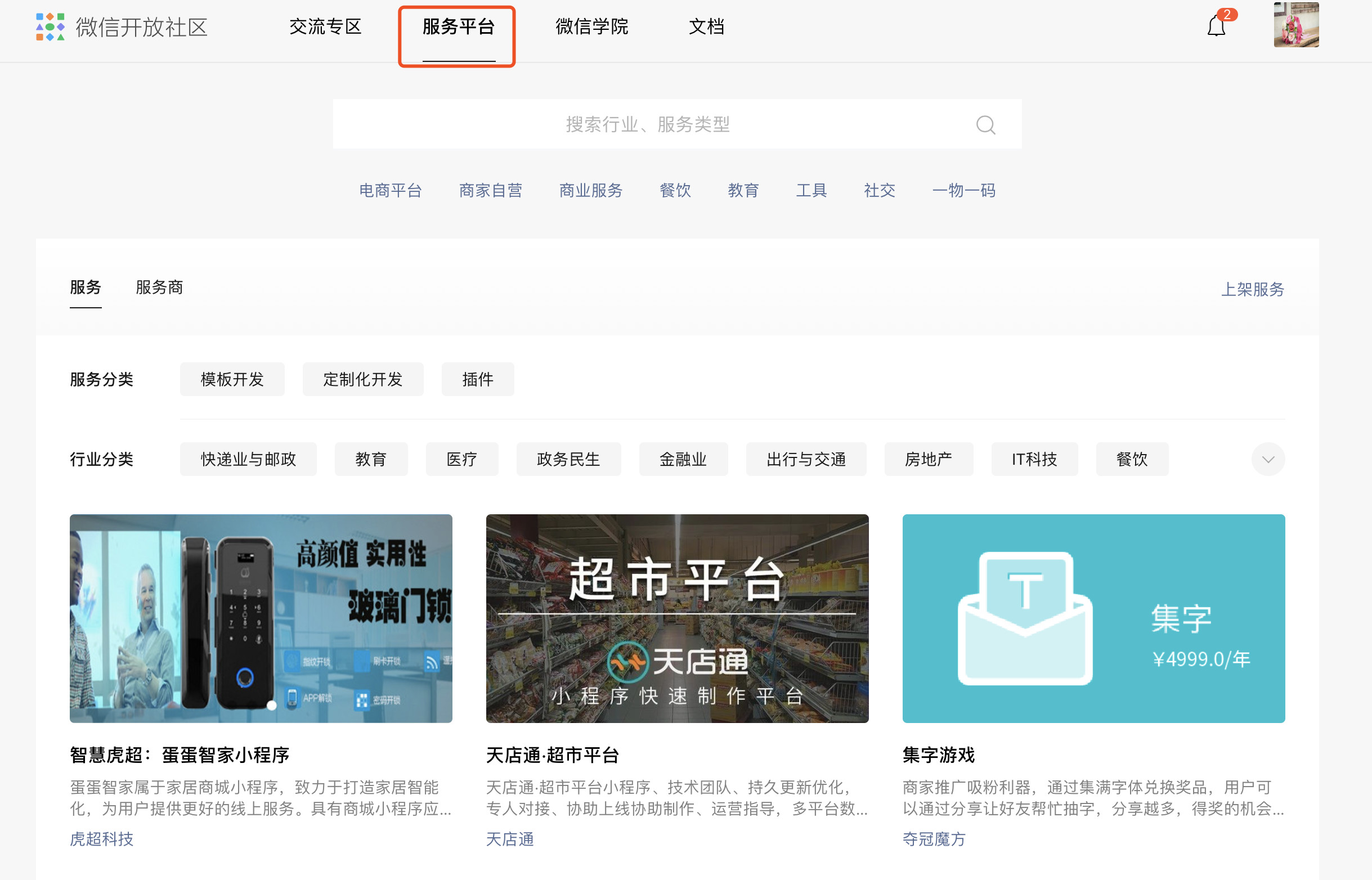1372x880 pixels.
Task: Open the 超市平台 天店通 thumbnail
Action: click(x=677, y=618)
